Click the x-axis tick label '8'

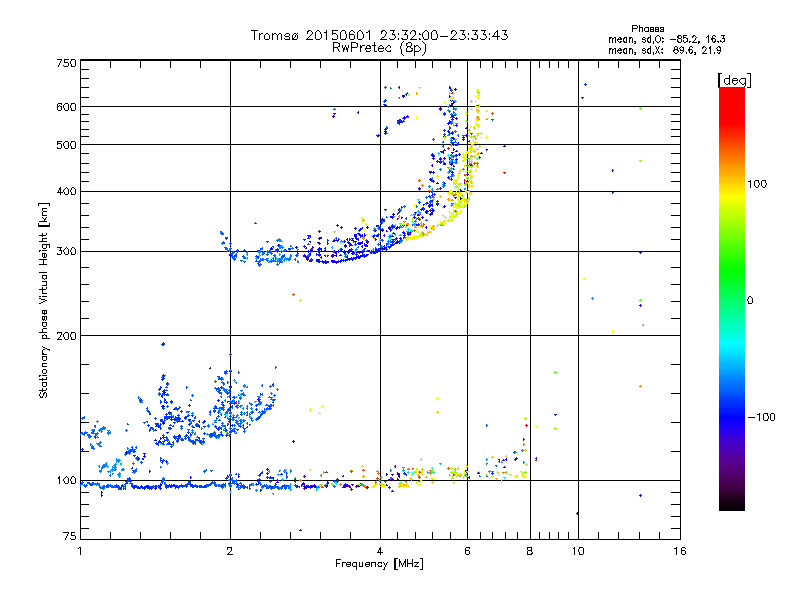530,551
